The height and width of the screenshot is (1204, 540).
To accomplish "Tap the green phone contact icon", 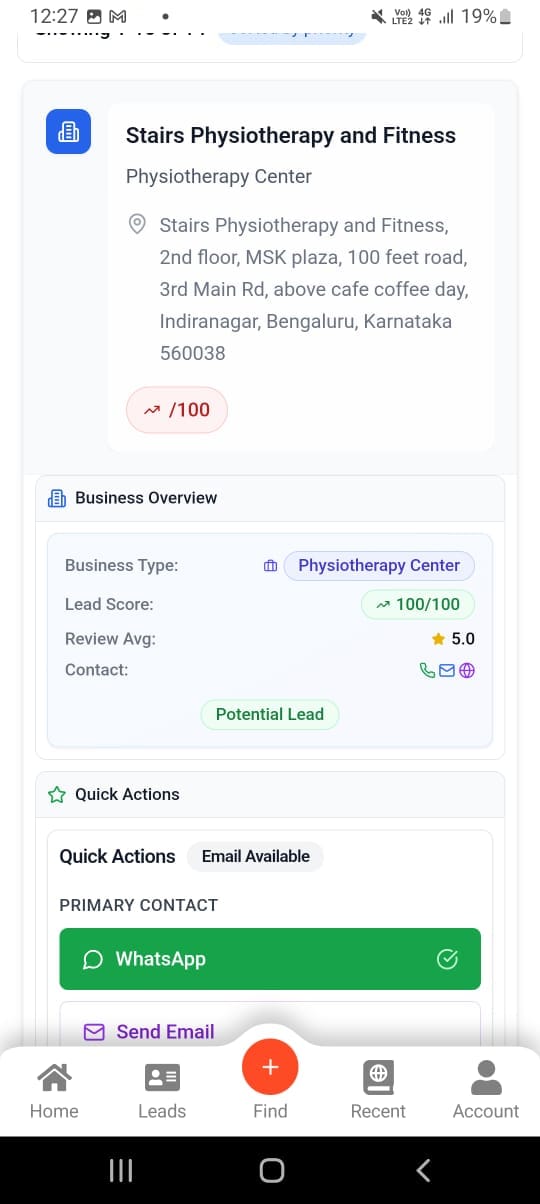I will [x=428, y=670].
